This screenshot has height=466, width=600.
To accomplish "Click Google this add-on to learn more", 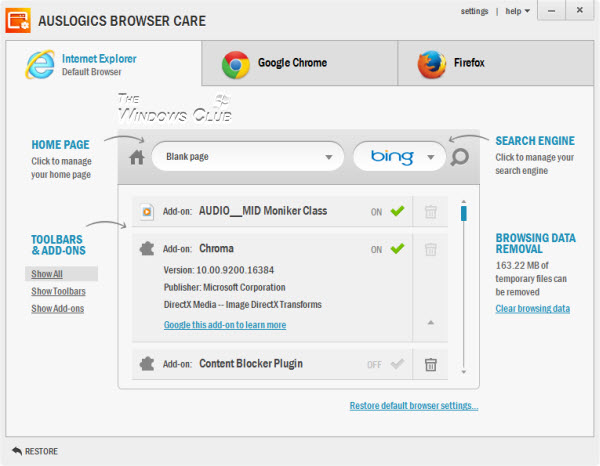I will click(225, 325).
